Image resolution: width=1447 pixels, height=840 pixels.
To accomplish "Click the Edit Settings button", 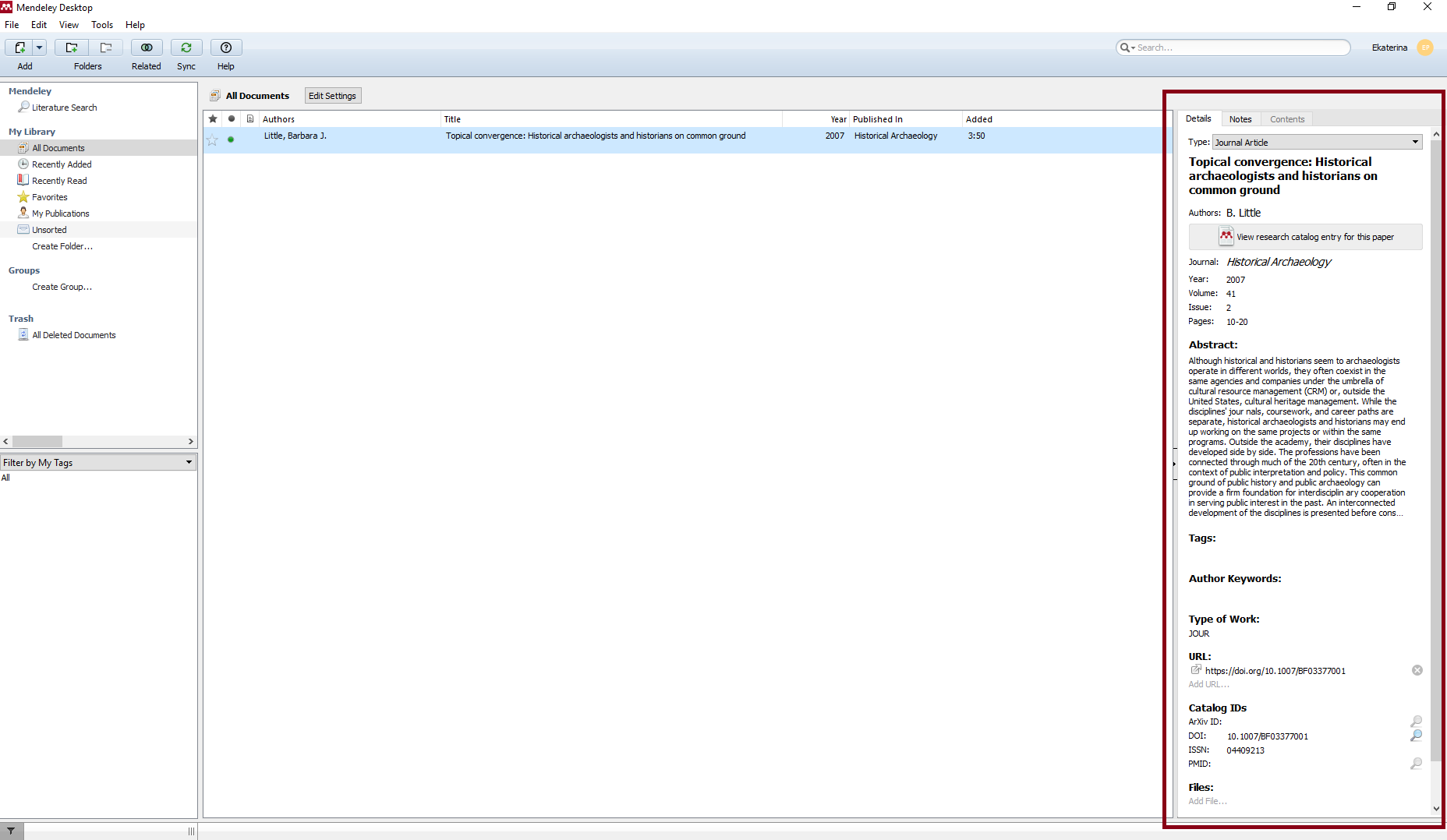I will tap(333, 96).
